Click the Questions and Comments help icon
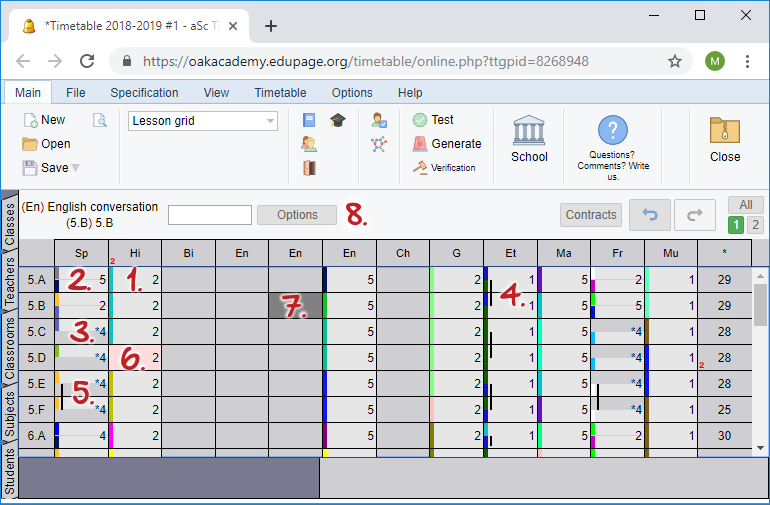 [612, 130]
